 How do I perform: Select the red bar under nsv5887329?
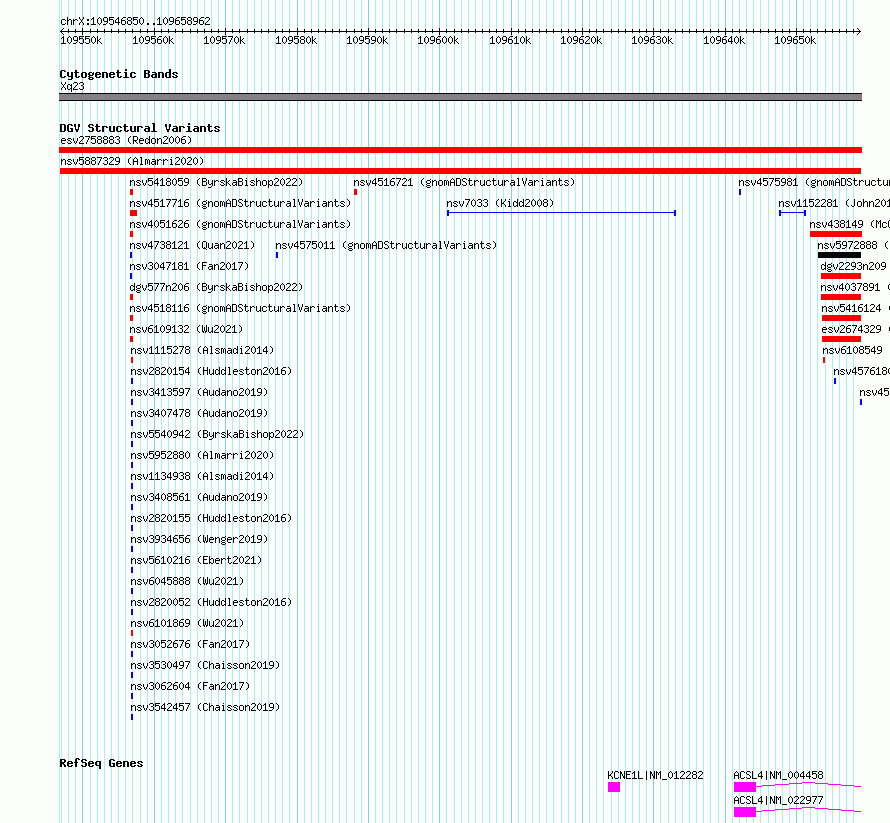(460, 171)
